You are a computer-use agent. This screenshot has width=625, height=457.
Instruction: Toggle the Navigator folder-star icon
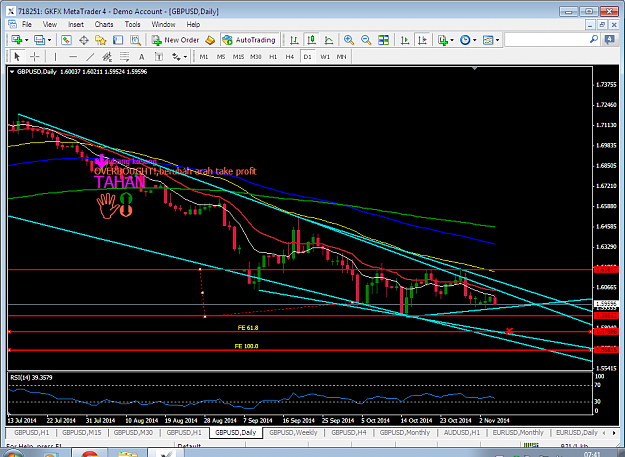(x=100, y=40)
